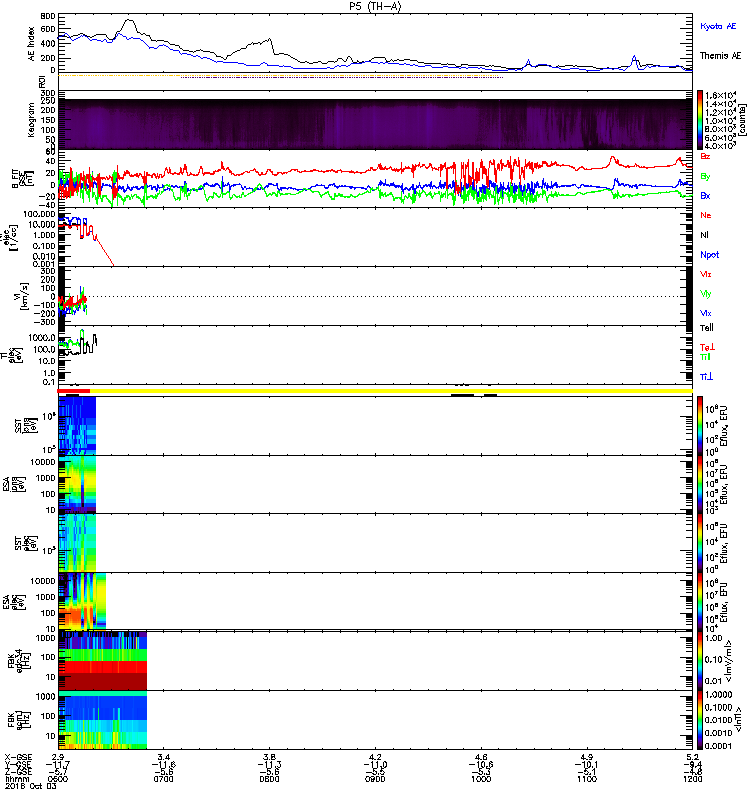The height and width of the screenshot is (800, 750).
Task: Click the red Bz legend label
Action: tap(705, 156)
